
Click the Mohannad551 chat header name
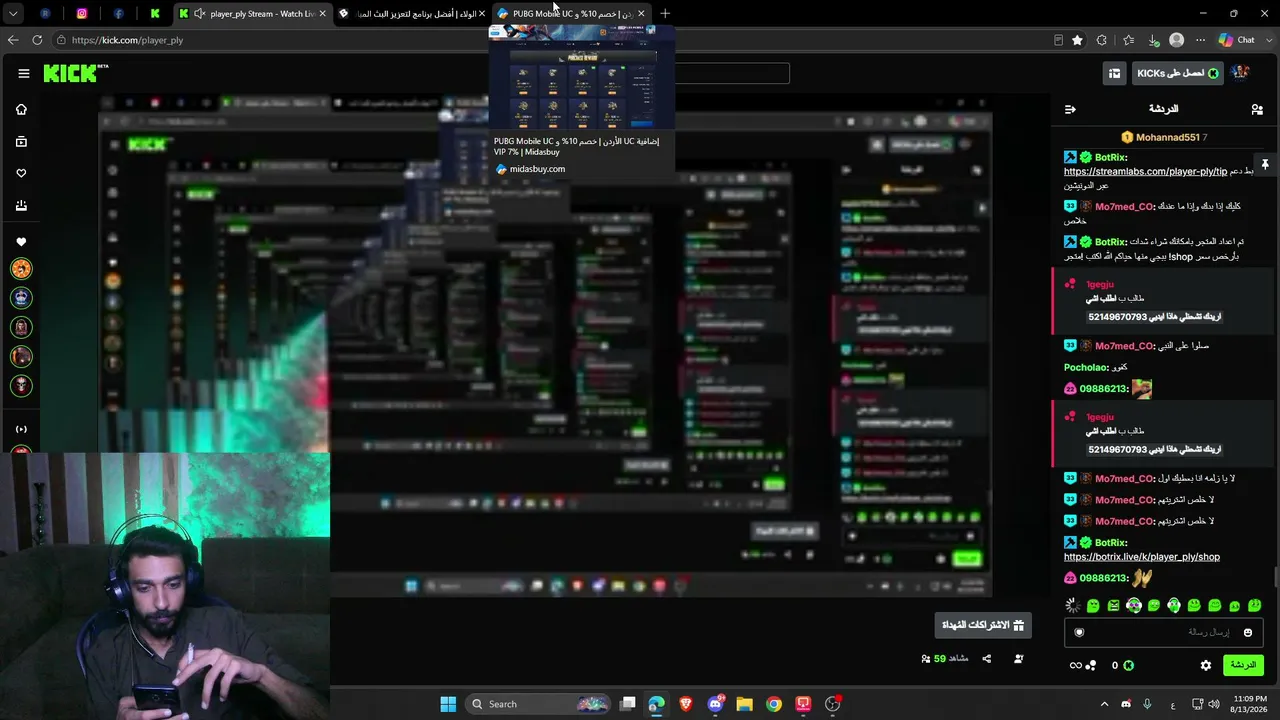tap(1166, 137)
